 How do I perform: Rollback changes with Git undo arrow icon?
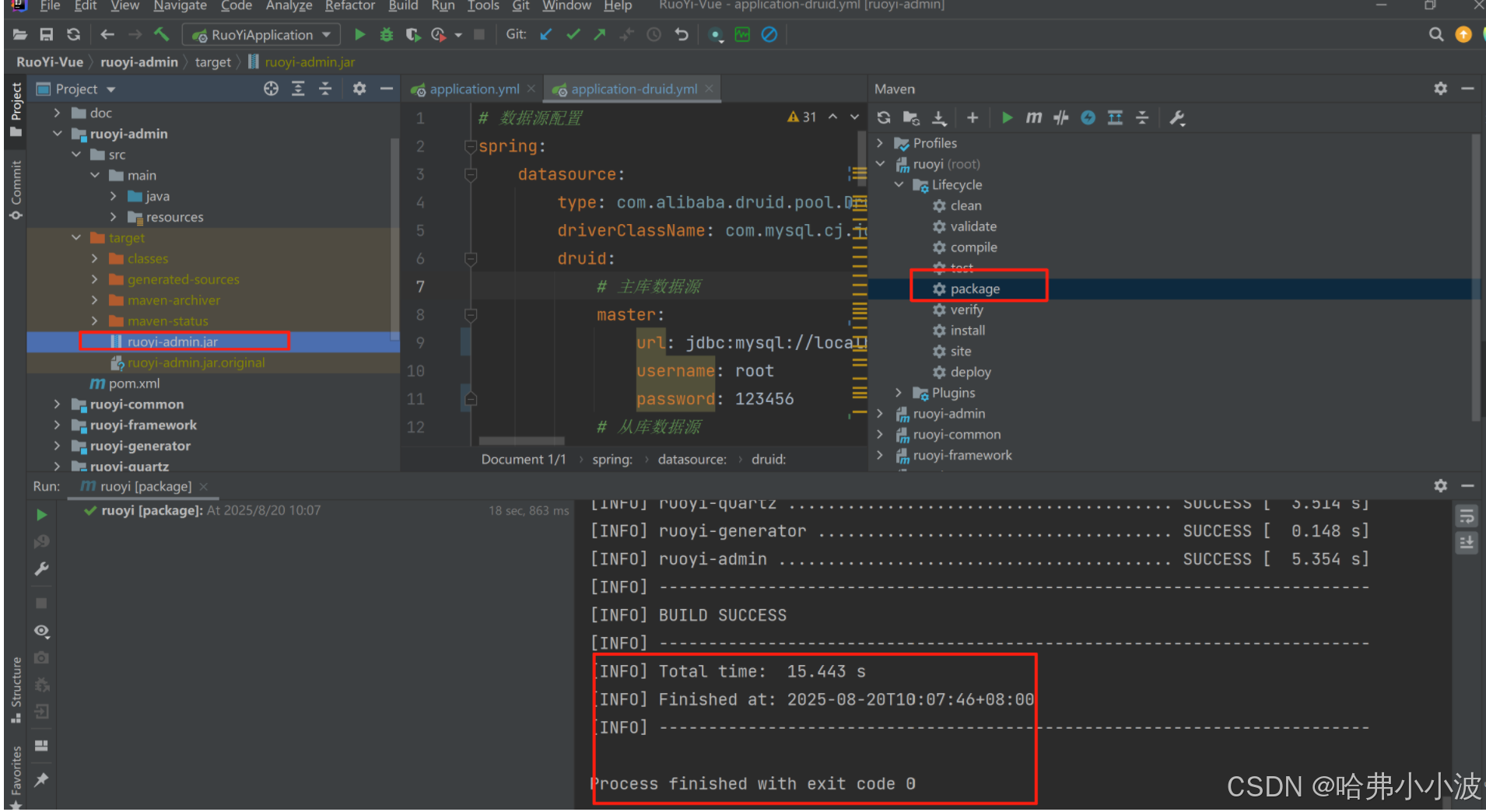point(682,34)
